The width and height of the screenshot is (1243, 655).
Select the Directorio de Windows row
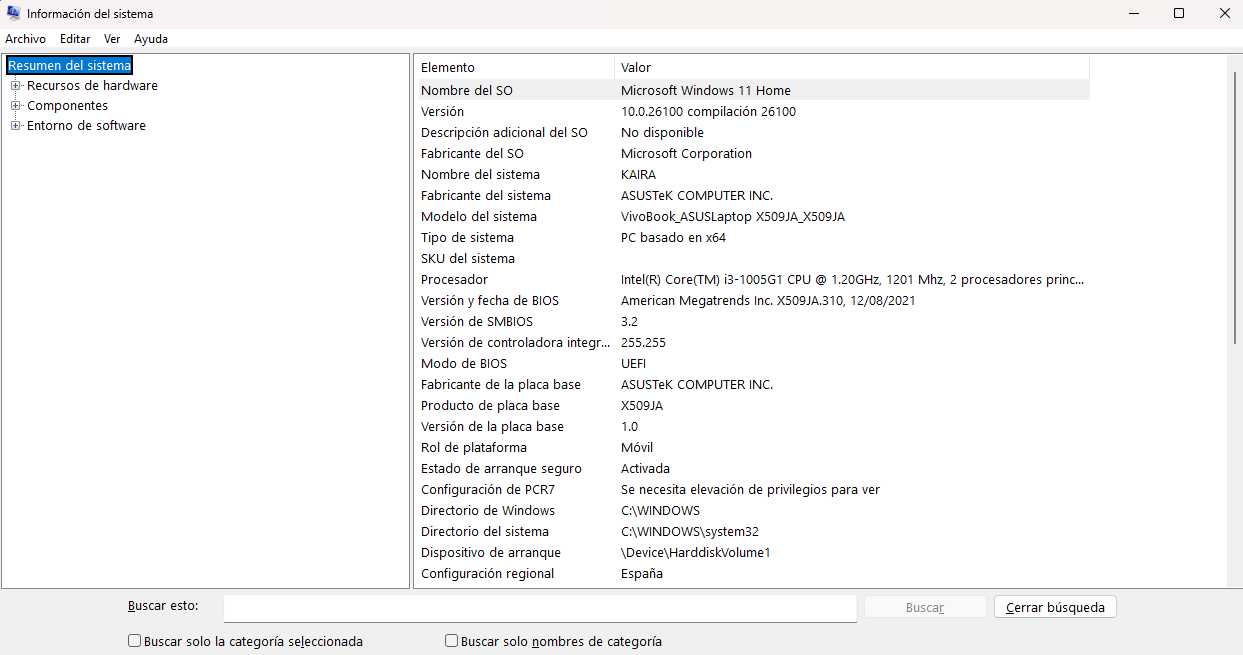[752, 510]
